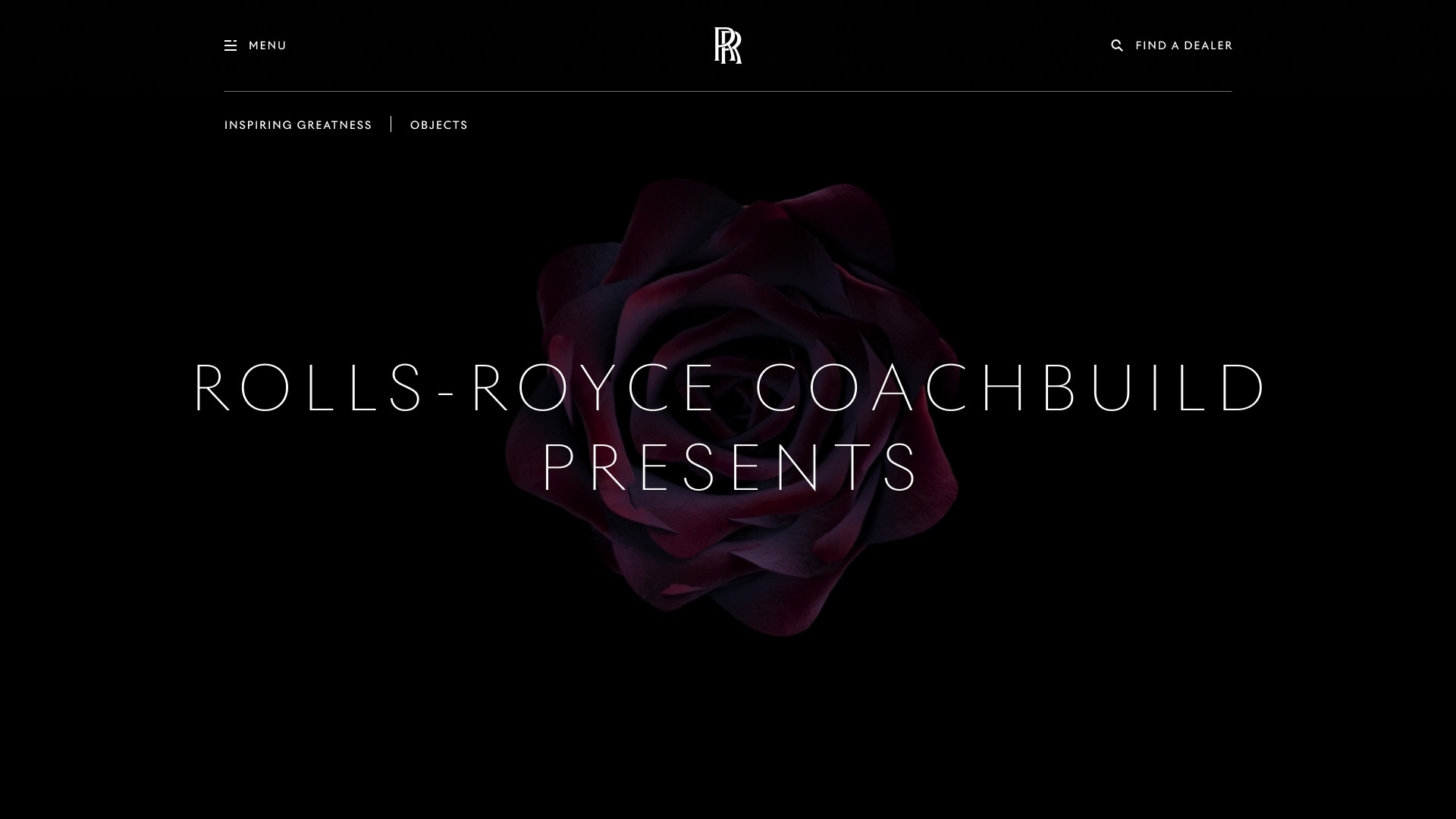Click the ROLLS-ROYCE COACHBUILD heading text
Viewport: 1456px width, 819px height.
click(x=730, y=388)
